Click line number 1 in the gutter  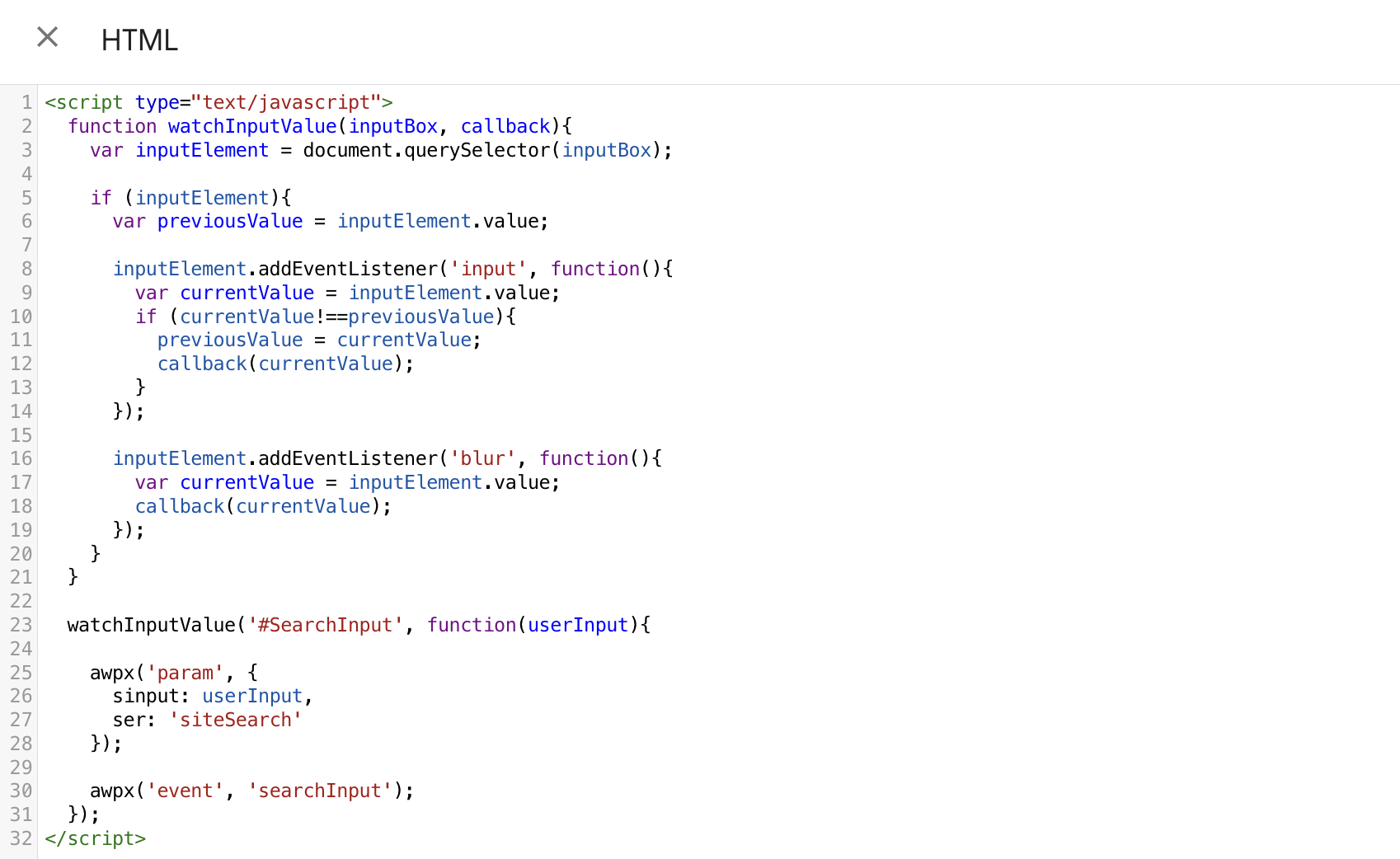point(26,102)
